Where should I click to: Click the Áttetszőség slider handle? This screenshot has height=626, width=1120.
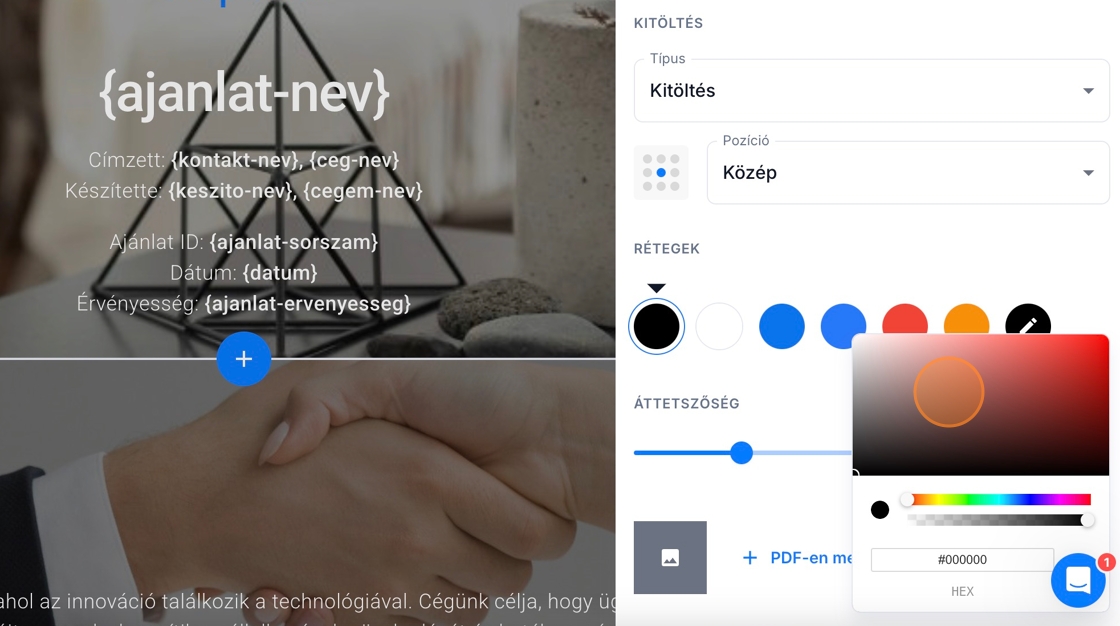pos(741,452)
